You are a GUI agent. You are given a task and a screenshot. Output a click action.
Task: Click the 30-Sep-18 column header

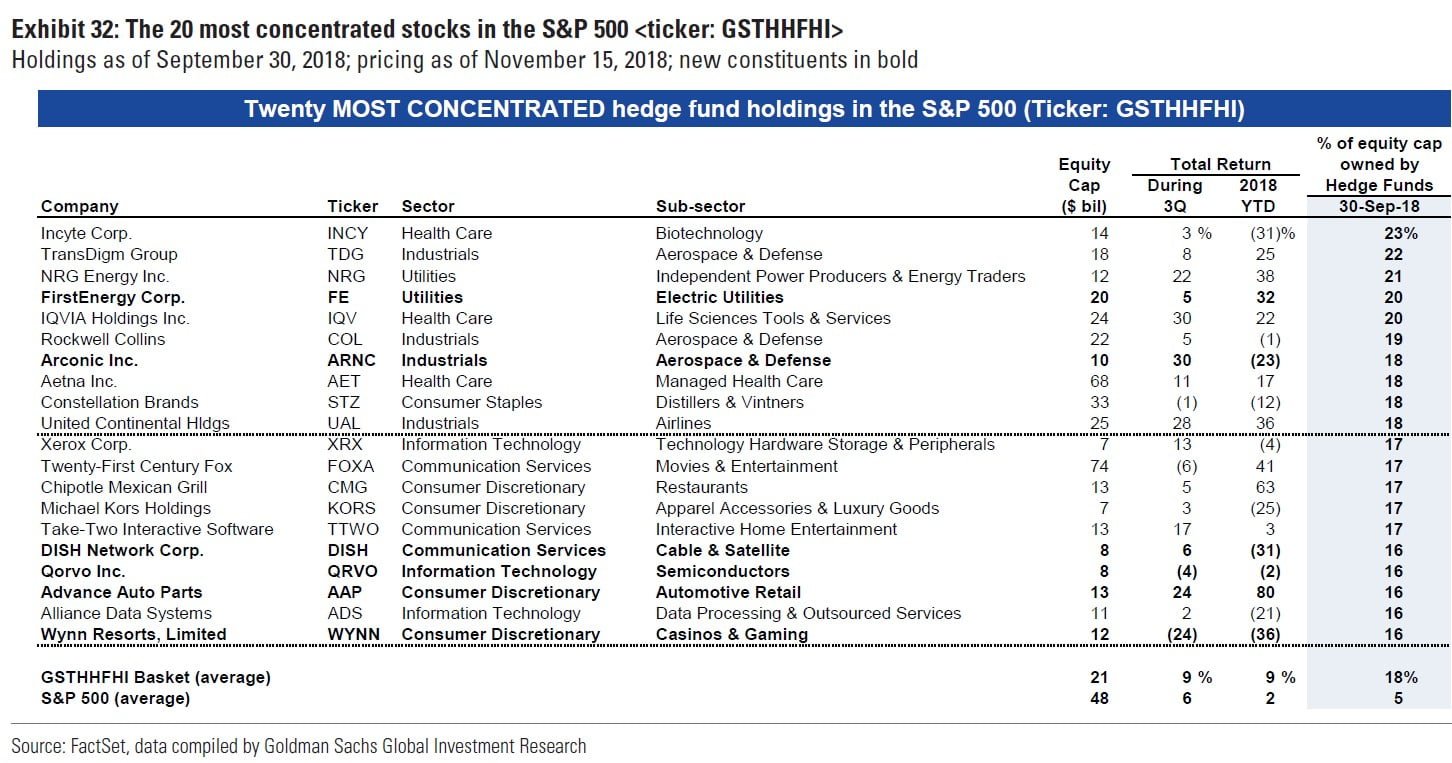pyautogui.click(x=1379, y=206)
